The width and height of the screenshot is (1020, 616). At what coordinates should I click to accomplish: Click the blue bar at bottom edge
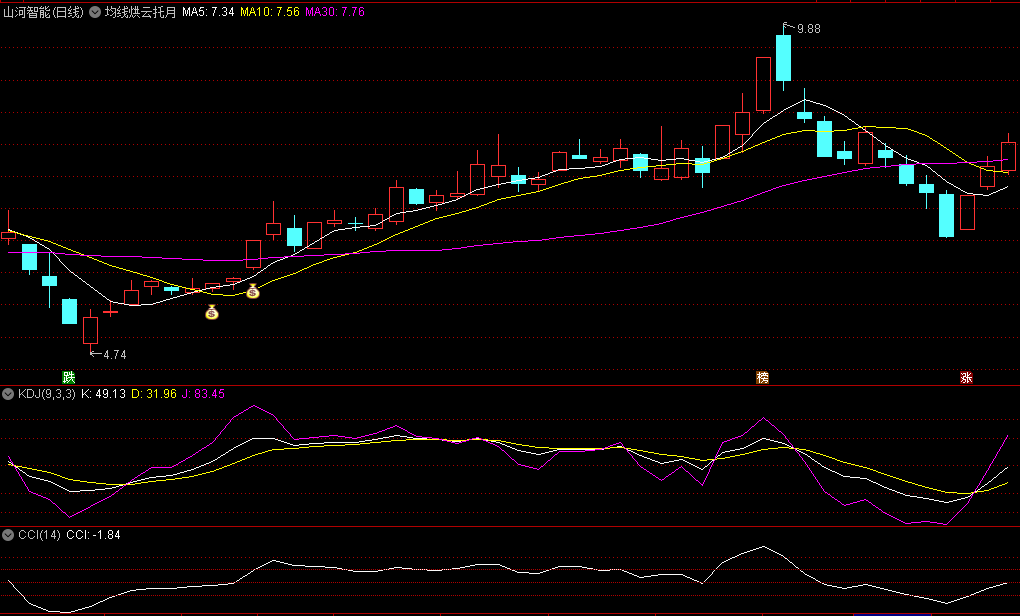(891, 613)
